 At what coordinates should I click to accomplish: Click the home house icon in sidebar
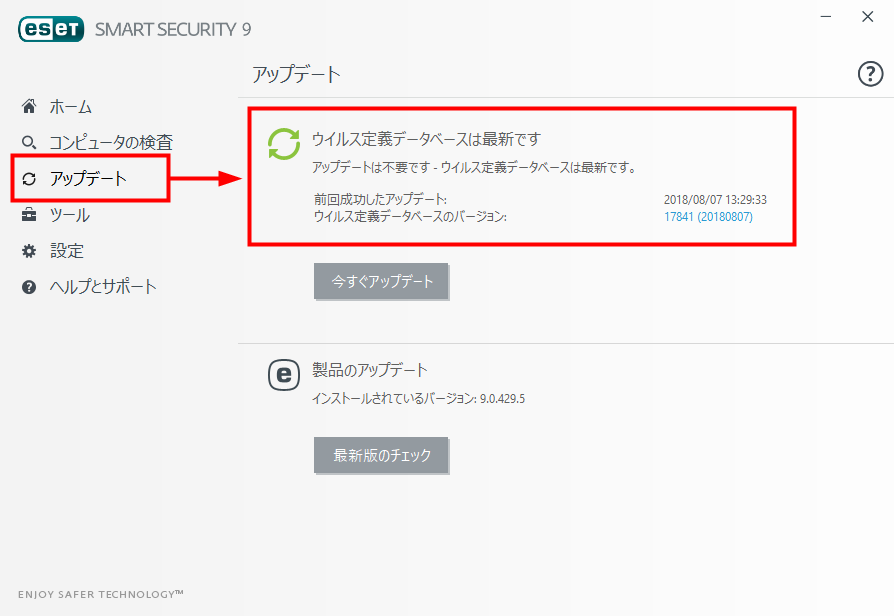click(x=29, y=106)
